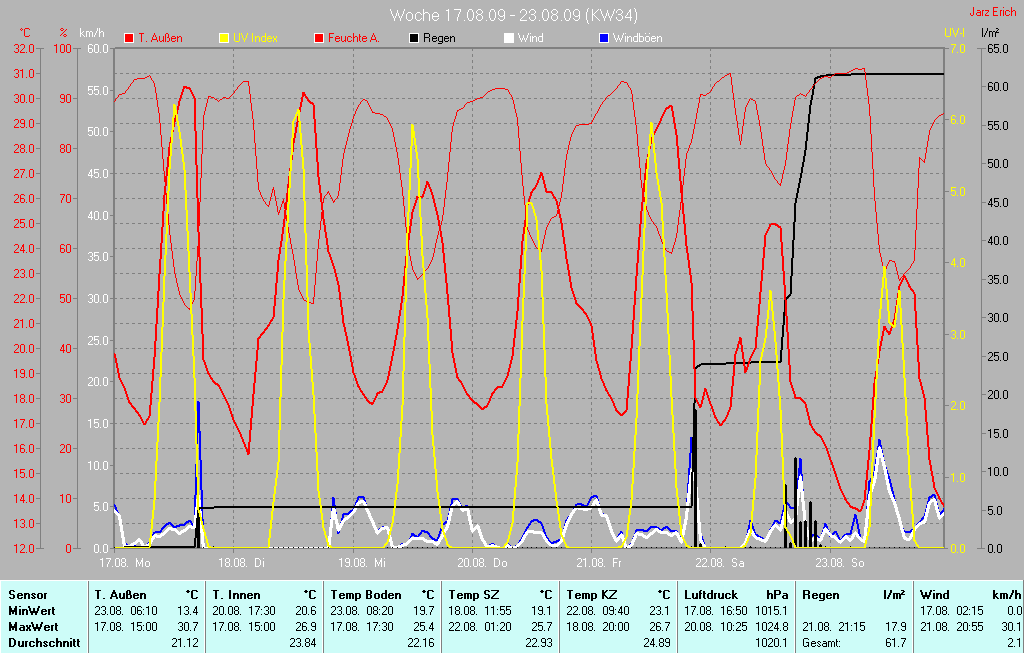Viewport: 1024px width, 653px height.
Task: Click the T. Innen average value 23.84
Action: pyautogui.click(x=302, y=643)
